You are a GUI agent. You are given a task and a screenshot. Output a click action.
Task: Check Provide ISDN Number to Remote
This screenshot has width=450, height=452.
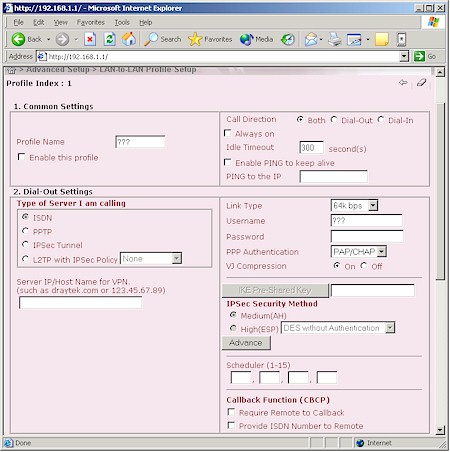point(231,425)
